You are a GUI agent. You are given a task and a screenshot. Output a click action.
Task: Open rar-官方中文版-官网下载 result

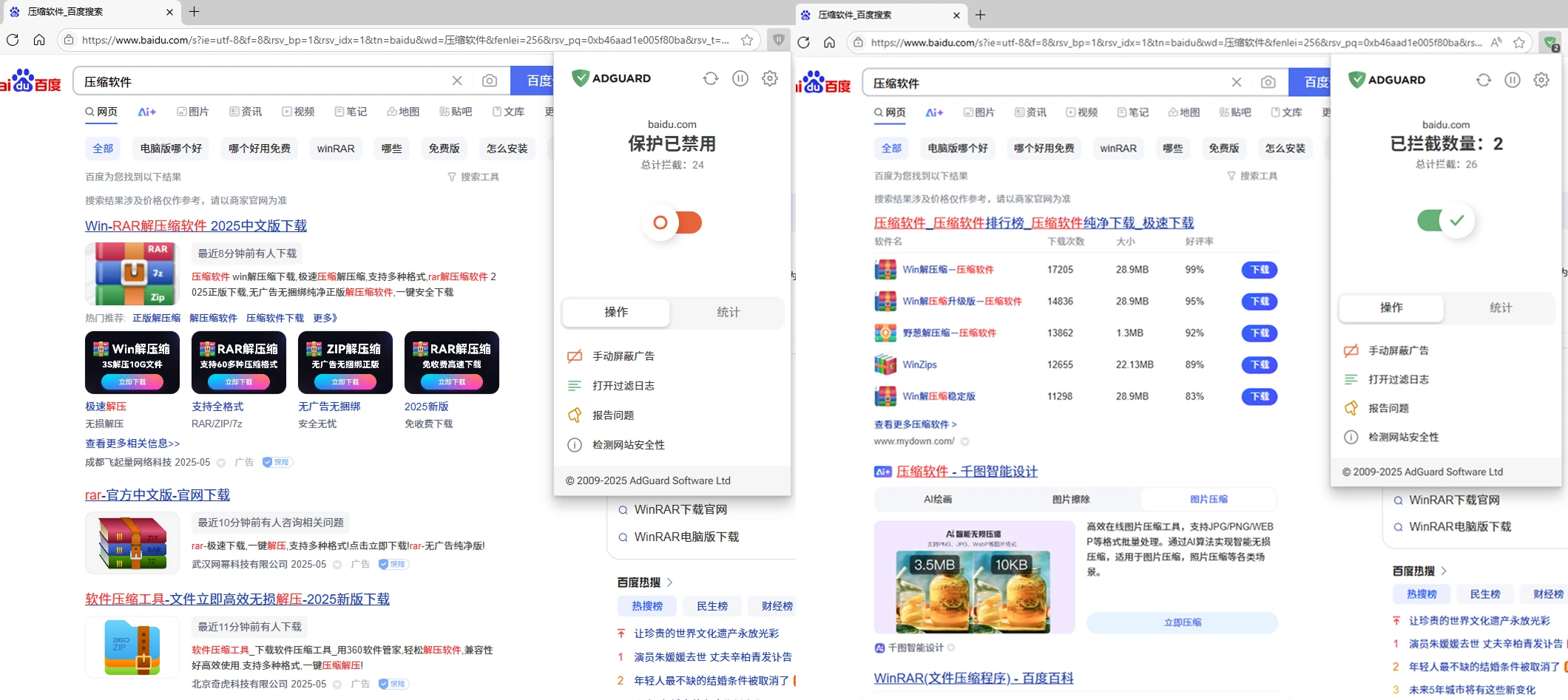(158, 495)
